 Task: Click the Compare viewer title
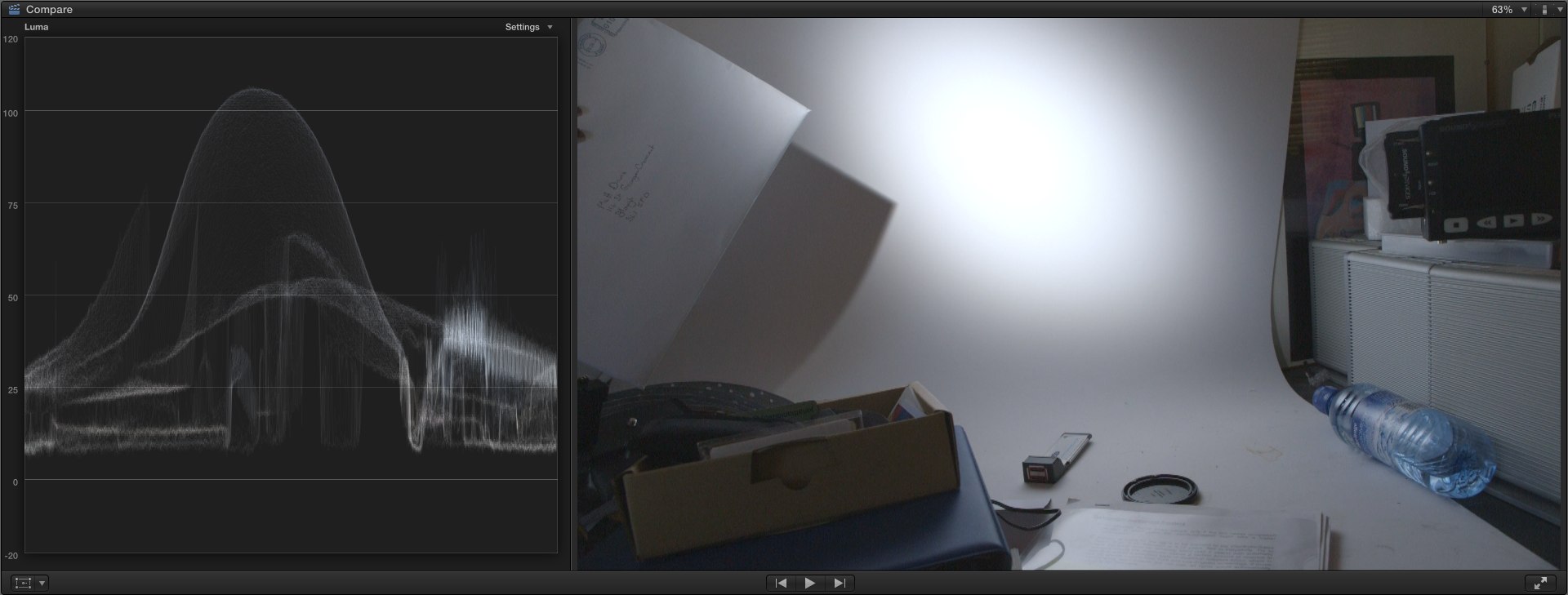[x=49, y=10]
